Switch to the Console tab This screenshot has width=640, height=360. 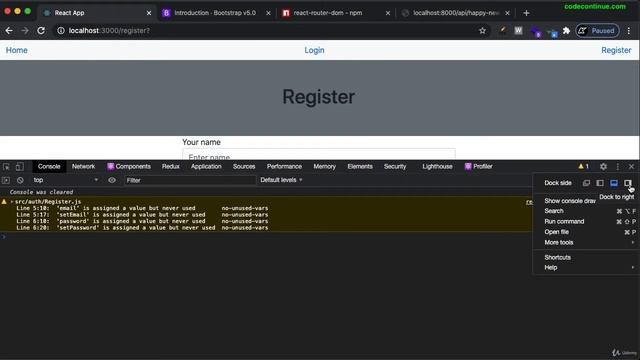click(x=49, y=167)
